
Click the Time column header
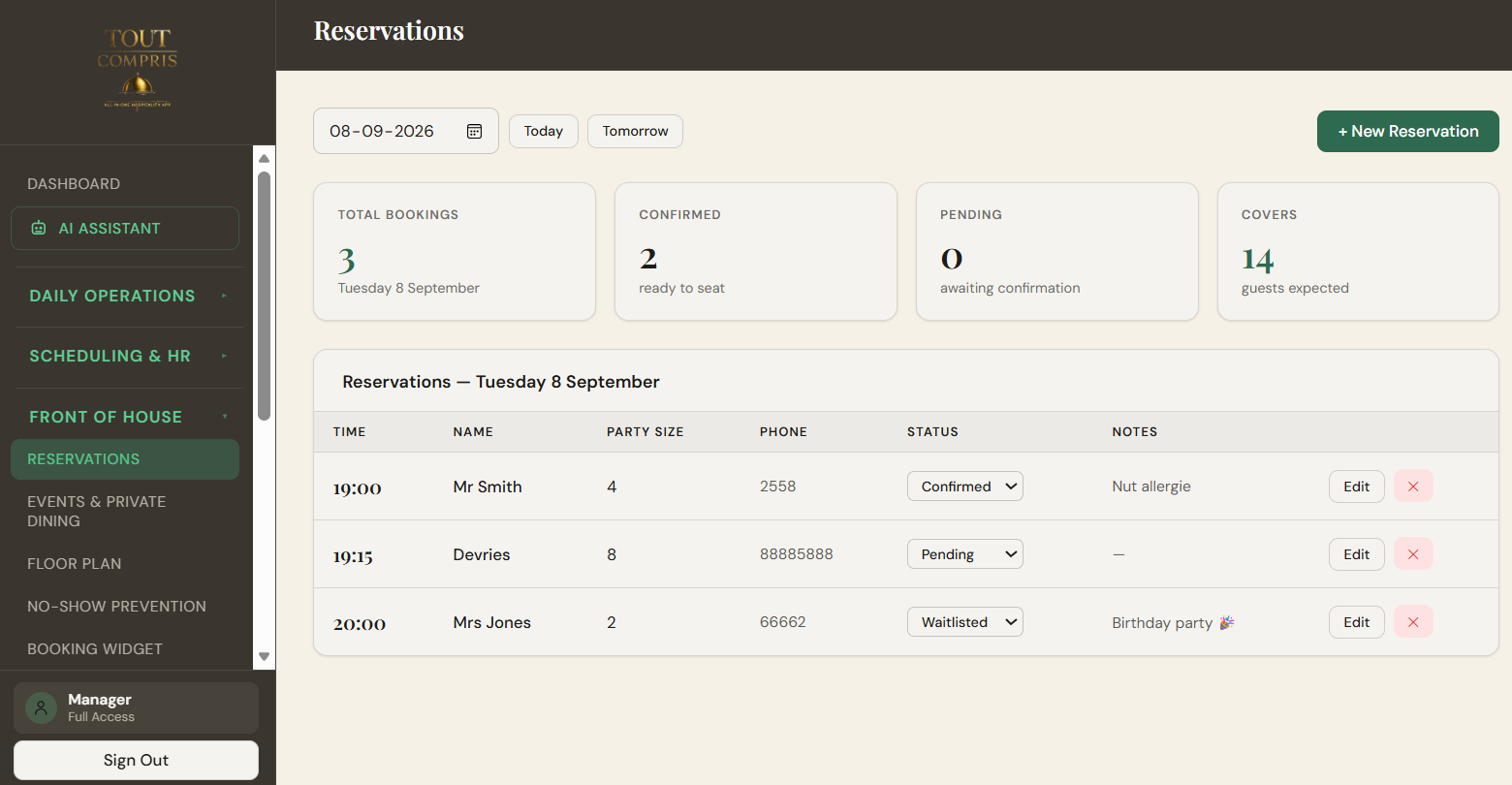click(350, 432)
